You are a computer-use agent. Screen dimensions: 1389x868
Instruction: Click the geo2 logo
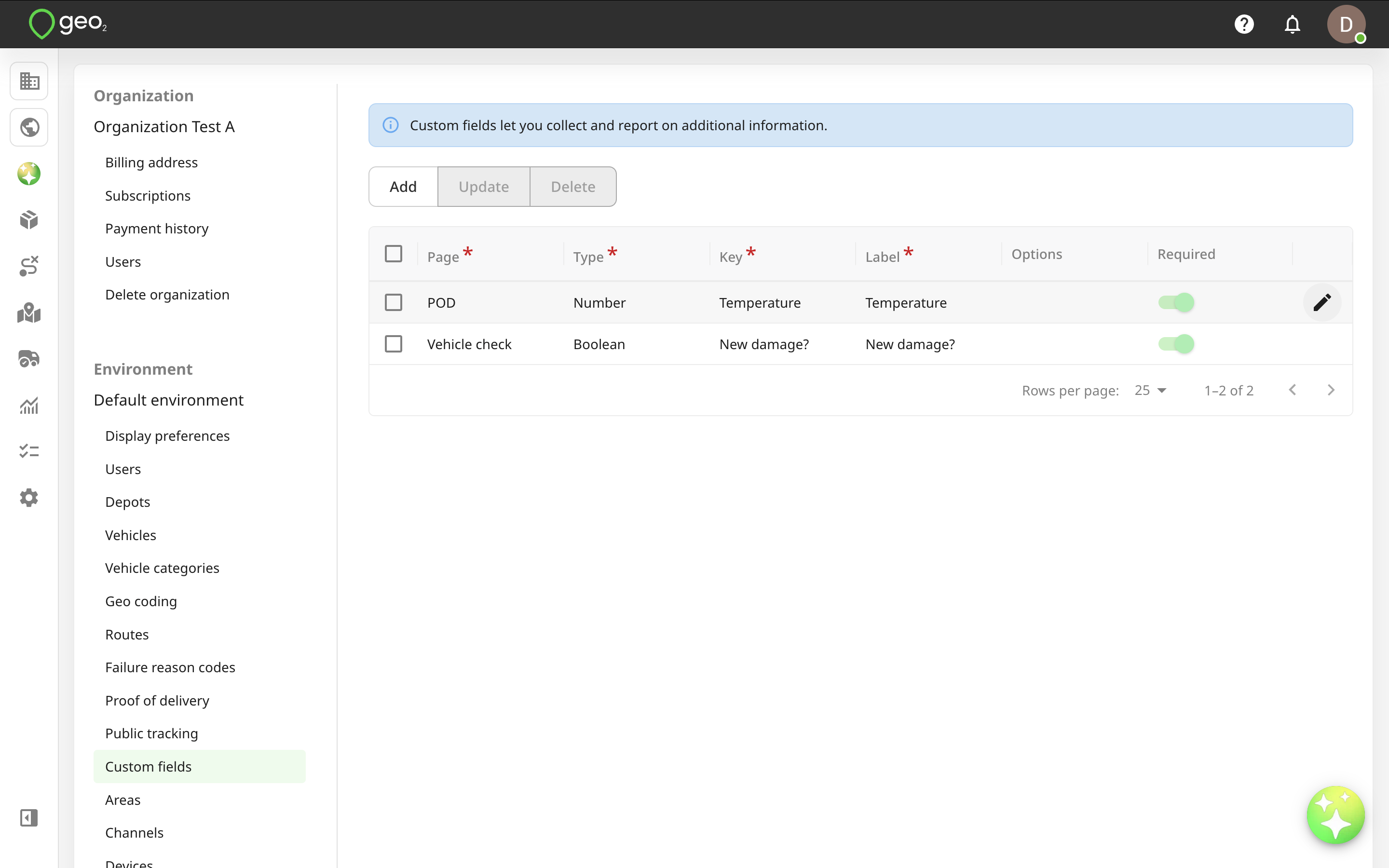point(68,24)
